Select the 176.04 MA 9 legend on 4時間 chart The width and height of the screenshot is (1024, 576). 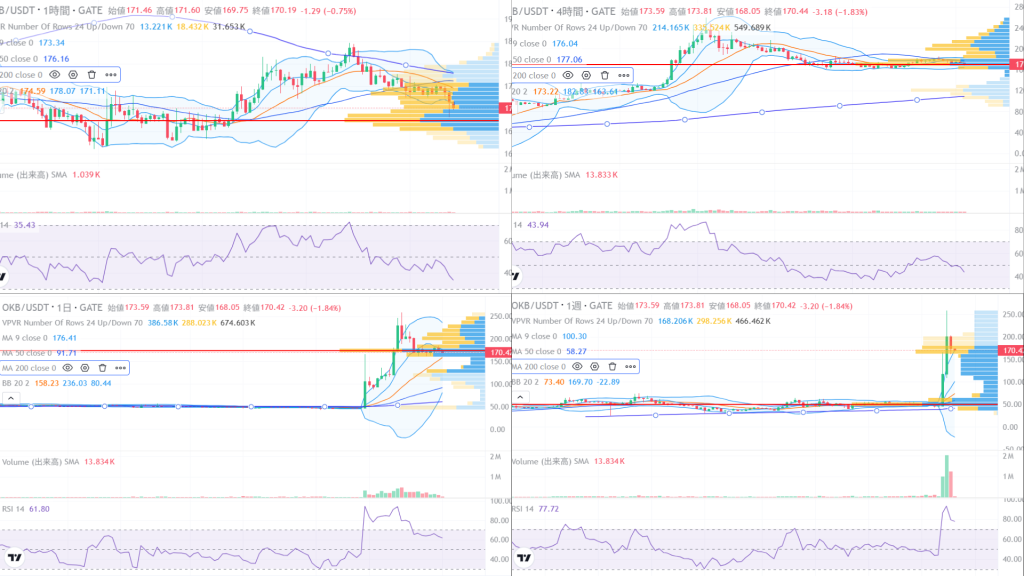(x=545, y=44)
